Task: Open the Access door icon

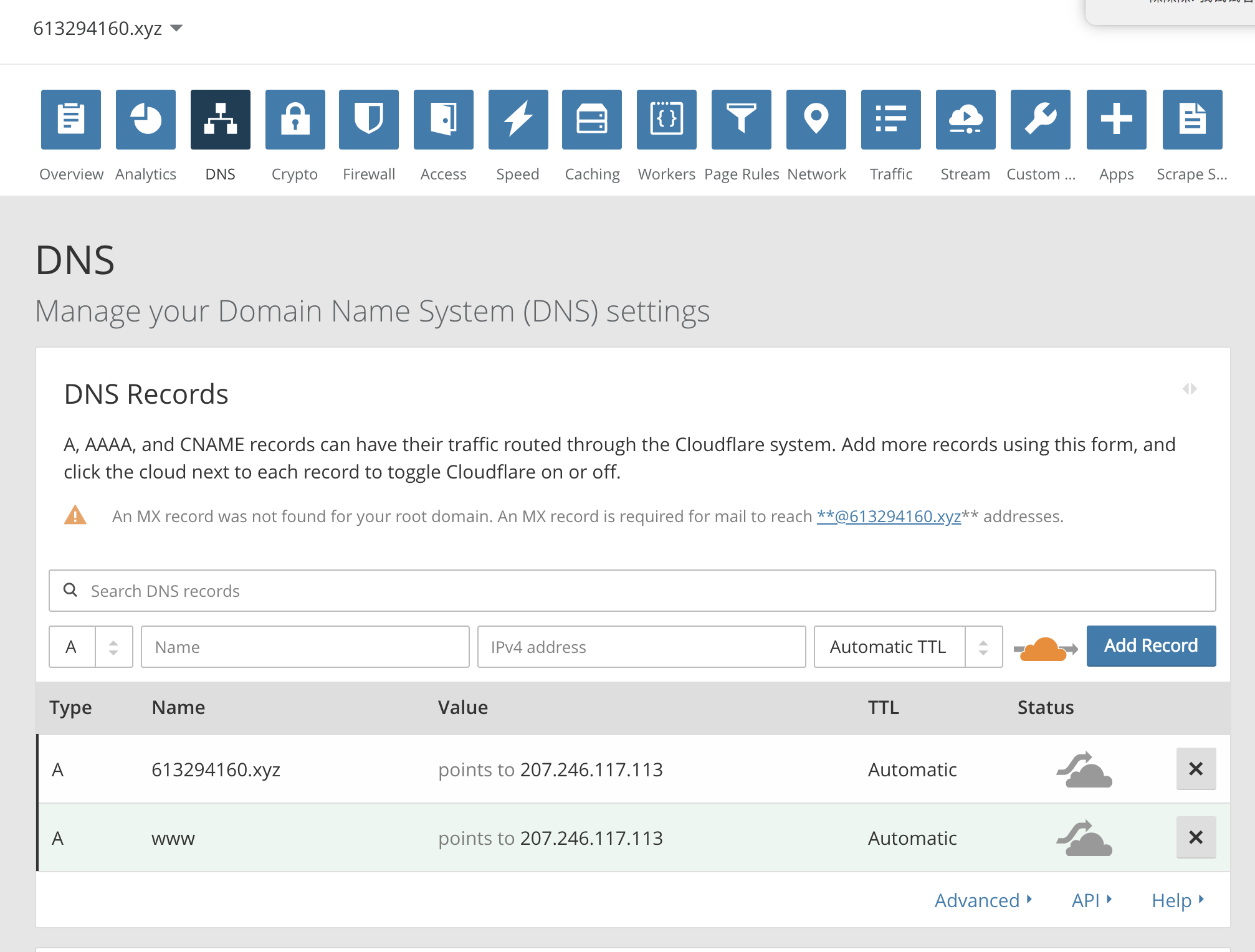Action: (x=444, y=120)
